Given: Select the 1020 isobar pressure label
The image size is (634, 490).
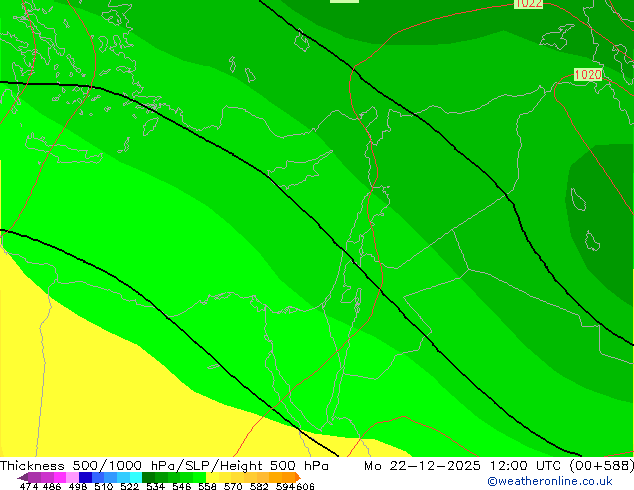Looking at the screenshot, I should coord(588,74).
